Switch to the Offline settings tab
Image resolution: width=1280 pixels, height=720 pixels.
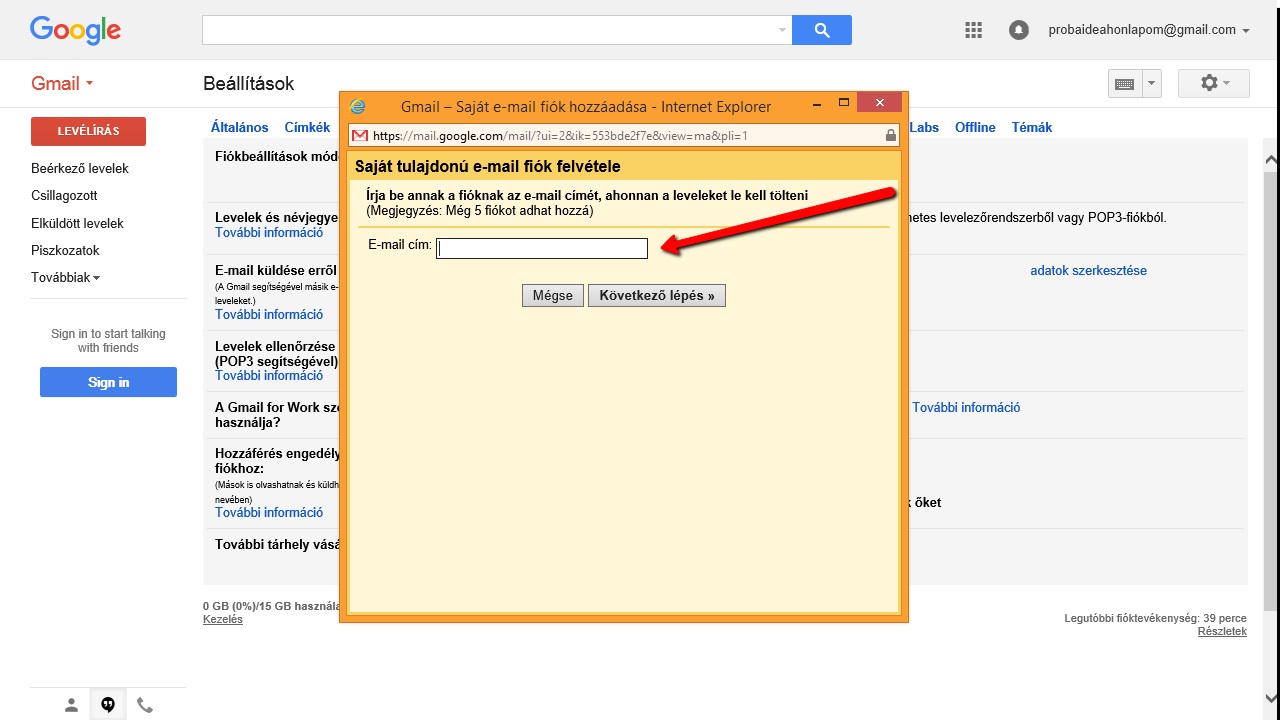pos(975,127)
